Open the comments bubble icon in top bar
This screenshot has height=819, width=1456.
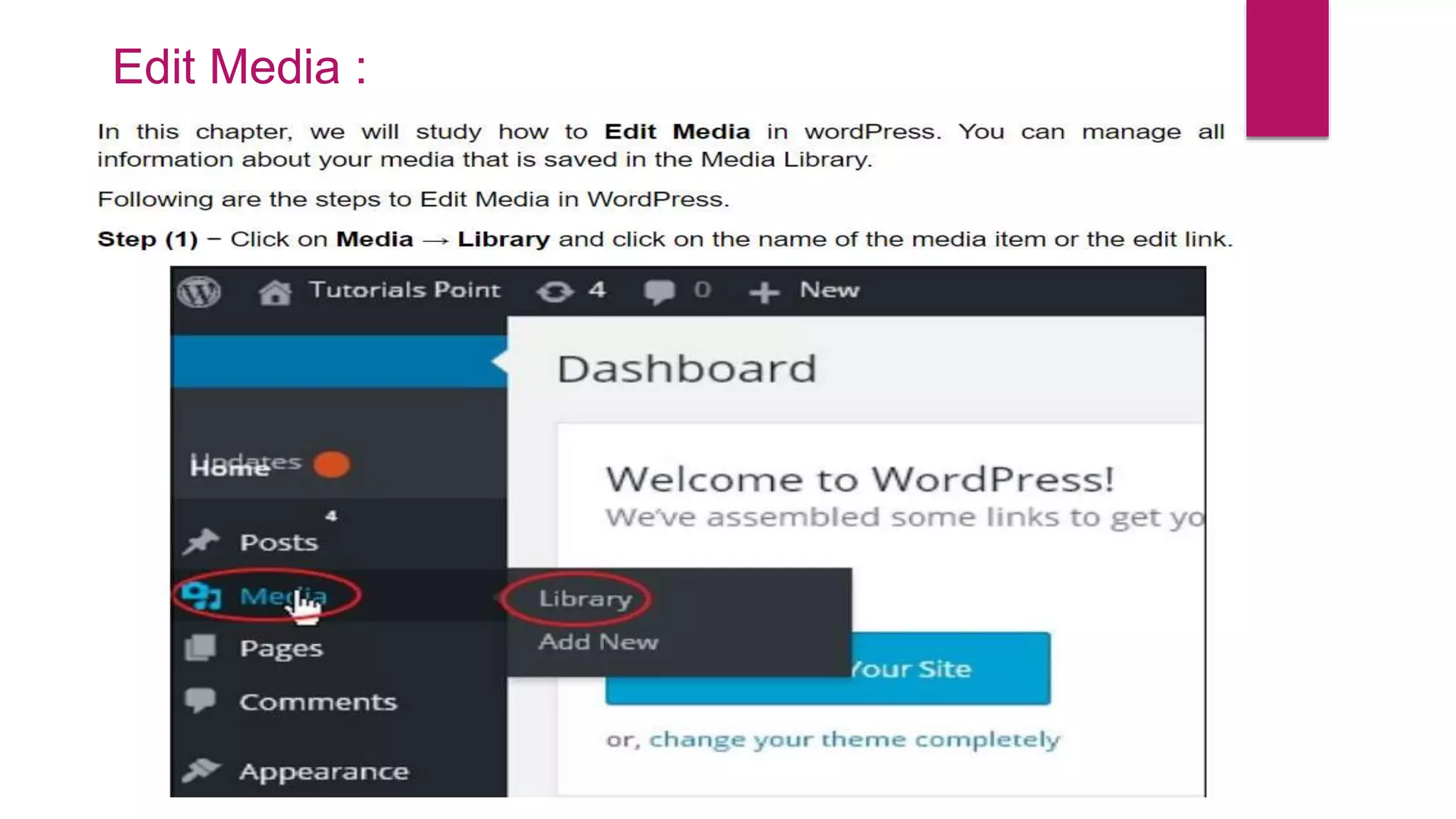(x=659, y=291)
